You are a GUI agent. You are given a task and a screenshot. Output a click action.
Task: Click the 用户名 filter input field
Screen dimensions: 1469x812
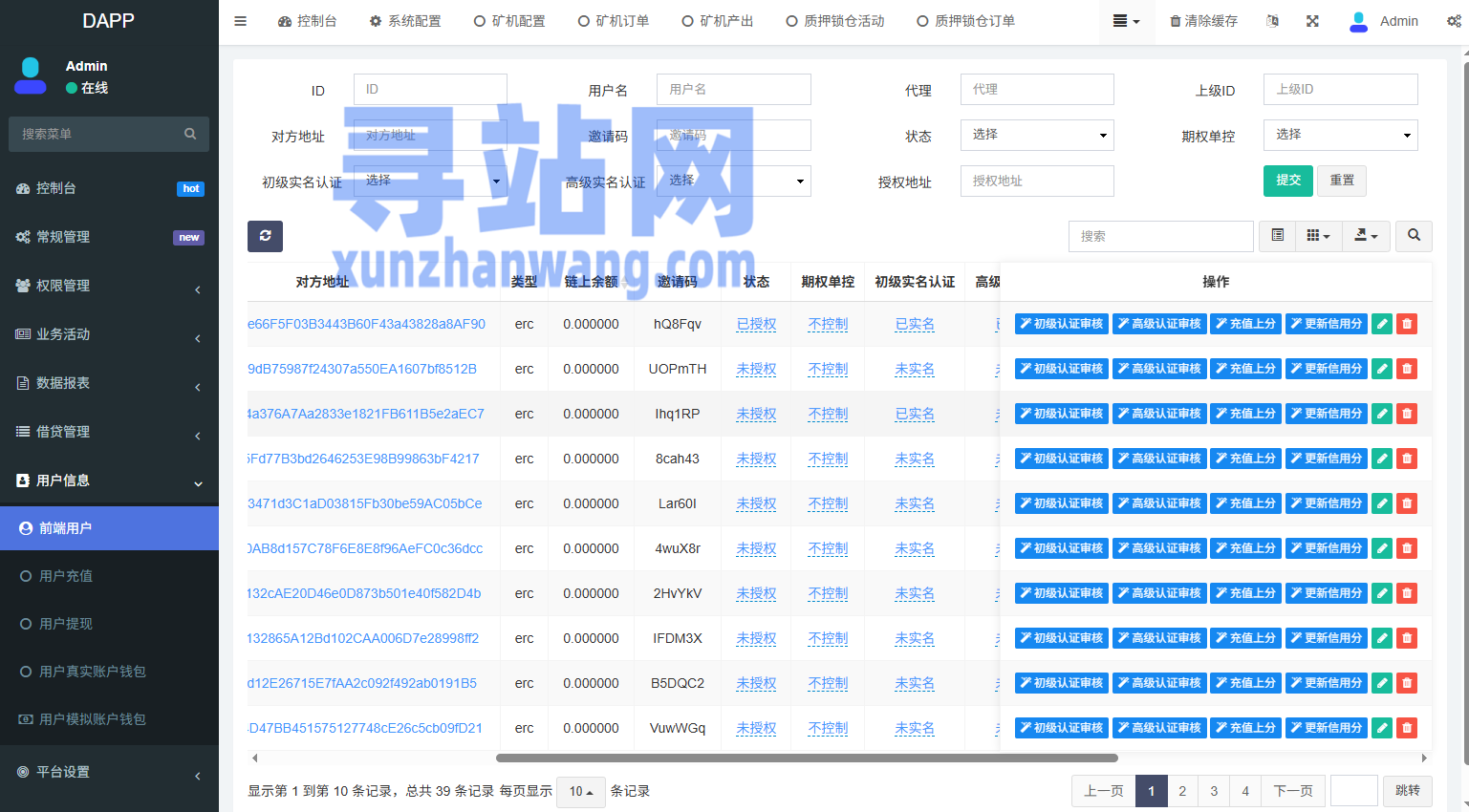[733, 90]
